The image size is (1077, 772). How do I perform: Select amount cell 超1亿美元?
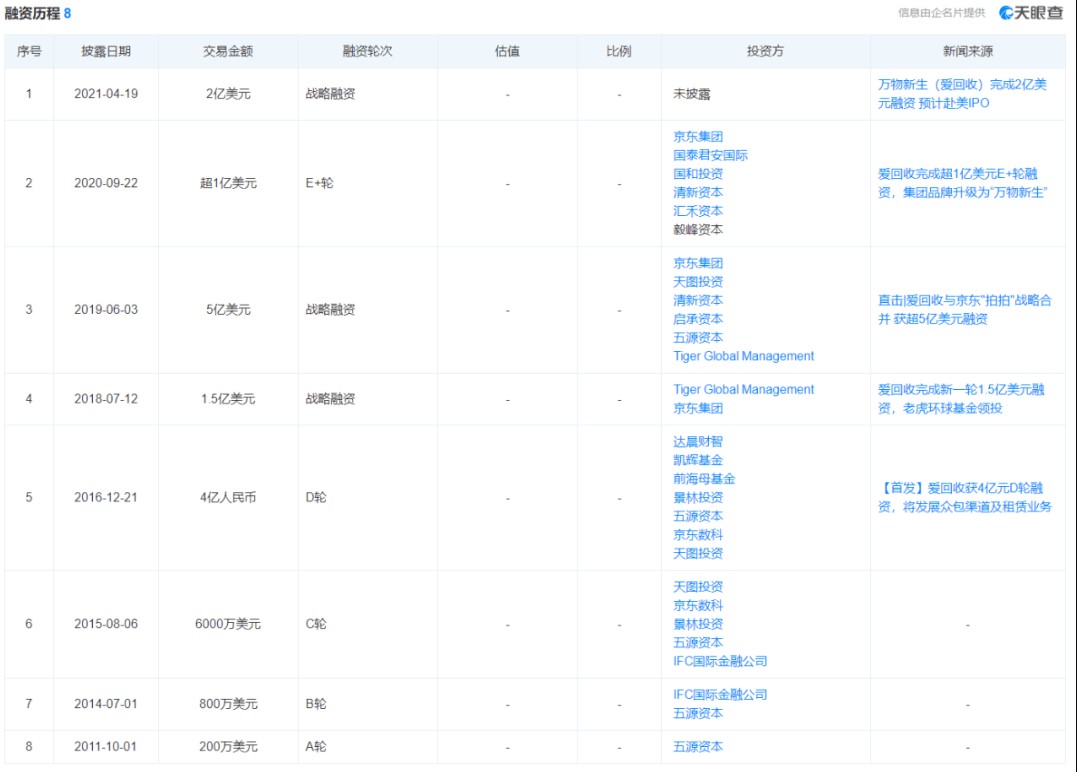[228, 183]
